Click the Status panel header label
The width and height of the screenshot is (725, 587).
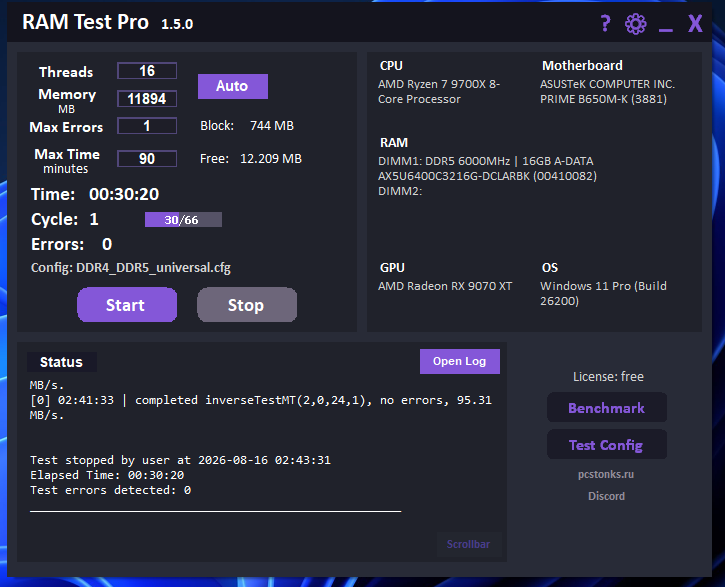pos(61,362)
